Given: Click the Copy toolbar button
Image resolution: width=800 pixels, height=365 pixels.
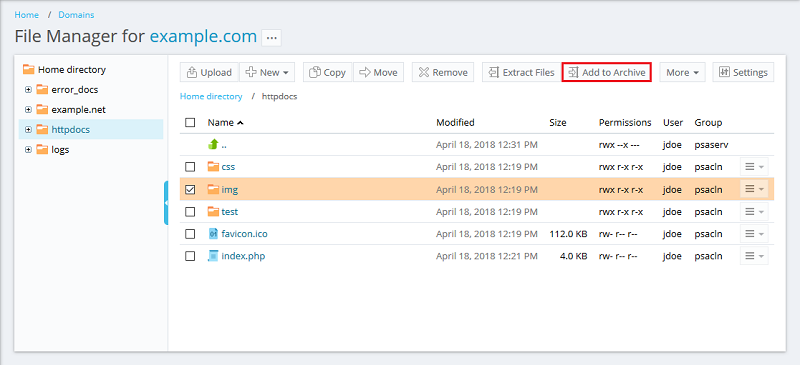Looking at the screenshot, I should pos(328,72).
